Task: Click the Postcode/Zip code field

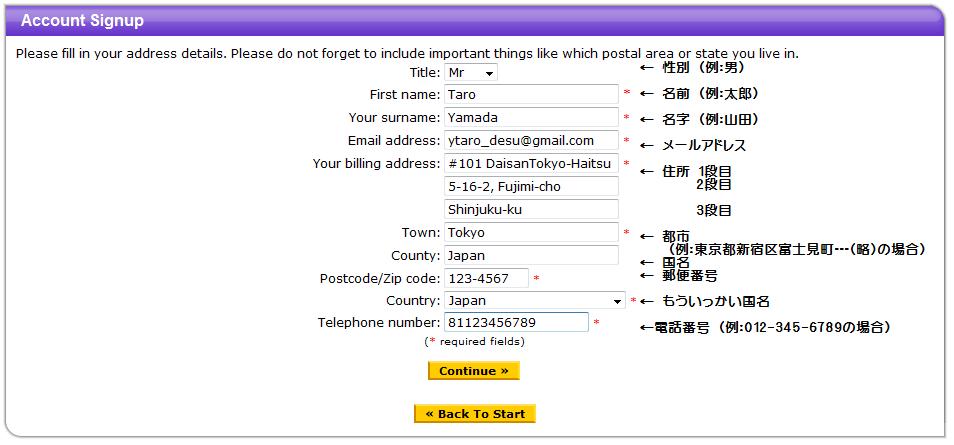Action: (x=486, y=278)
